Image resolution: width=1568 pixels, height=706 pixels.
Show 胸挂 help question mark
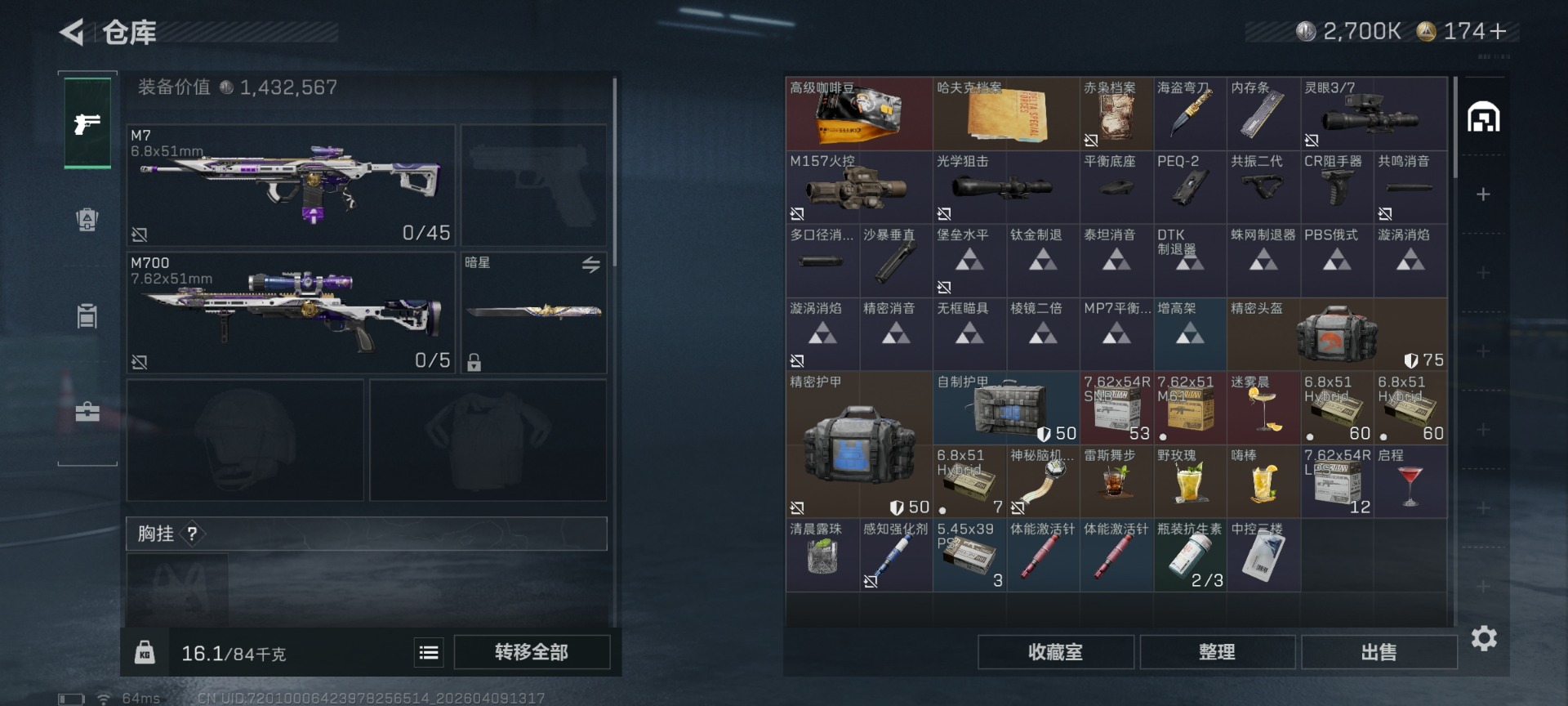(192, 534)
